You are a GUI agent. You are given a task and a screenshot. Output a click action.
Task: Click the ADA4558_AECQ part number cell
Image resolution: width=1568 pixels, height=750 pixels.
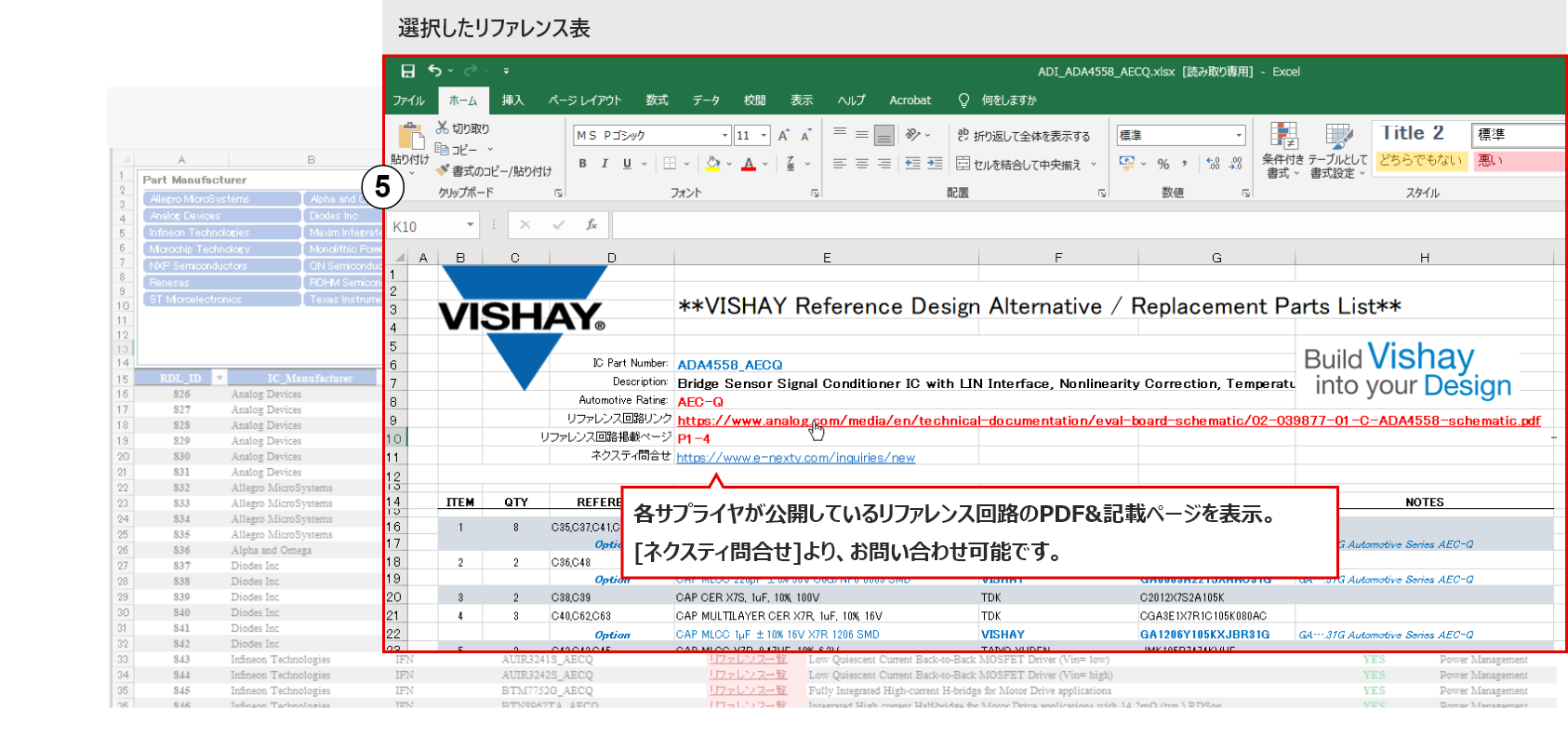(730, 365)
